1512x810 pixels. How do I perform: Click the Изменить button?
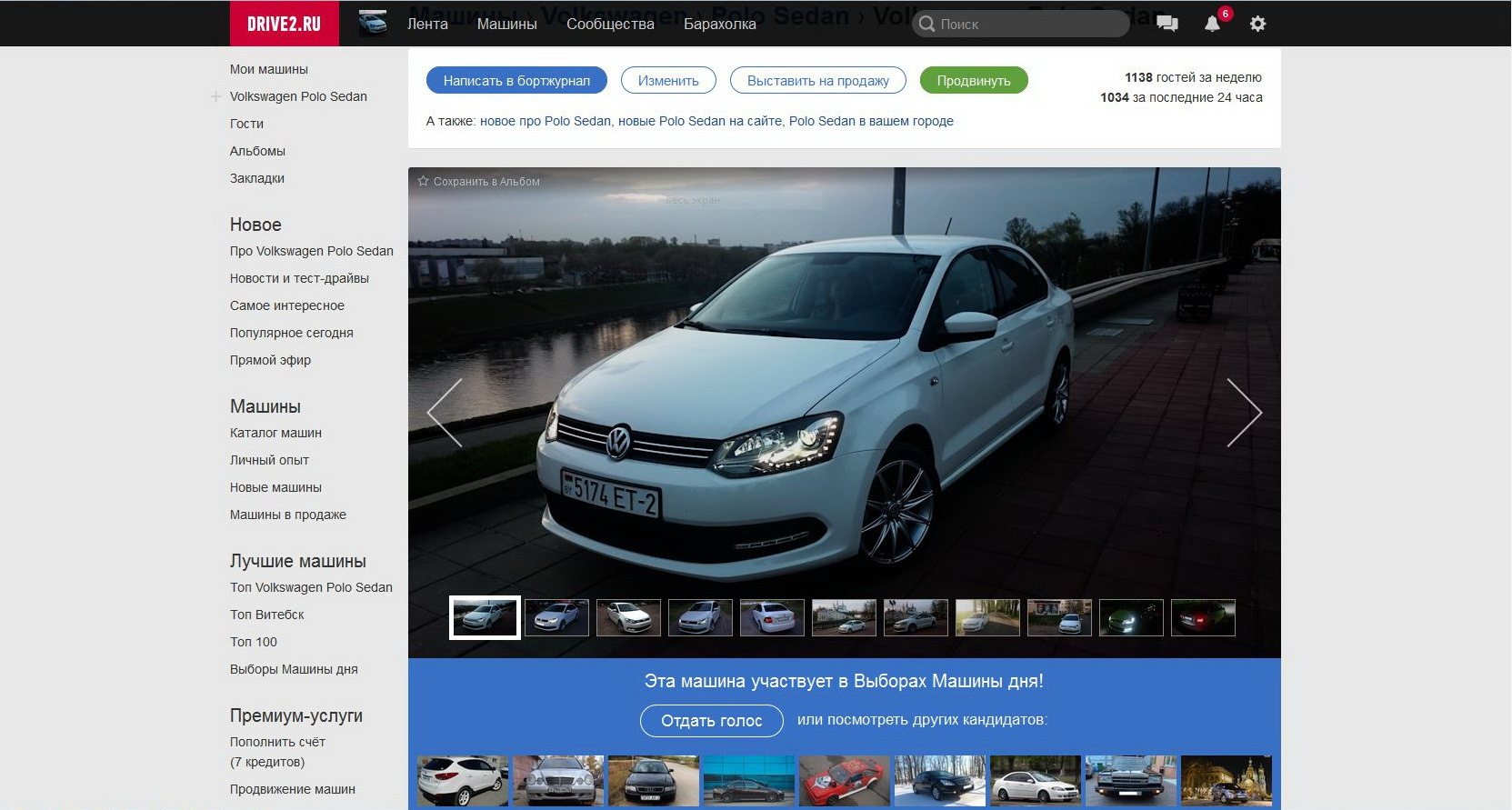coord(668,80)
